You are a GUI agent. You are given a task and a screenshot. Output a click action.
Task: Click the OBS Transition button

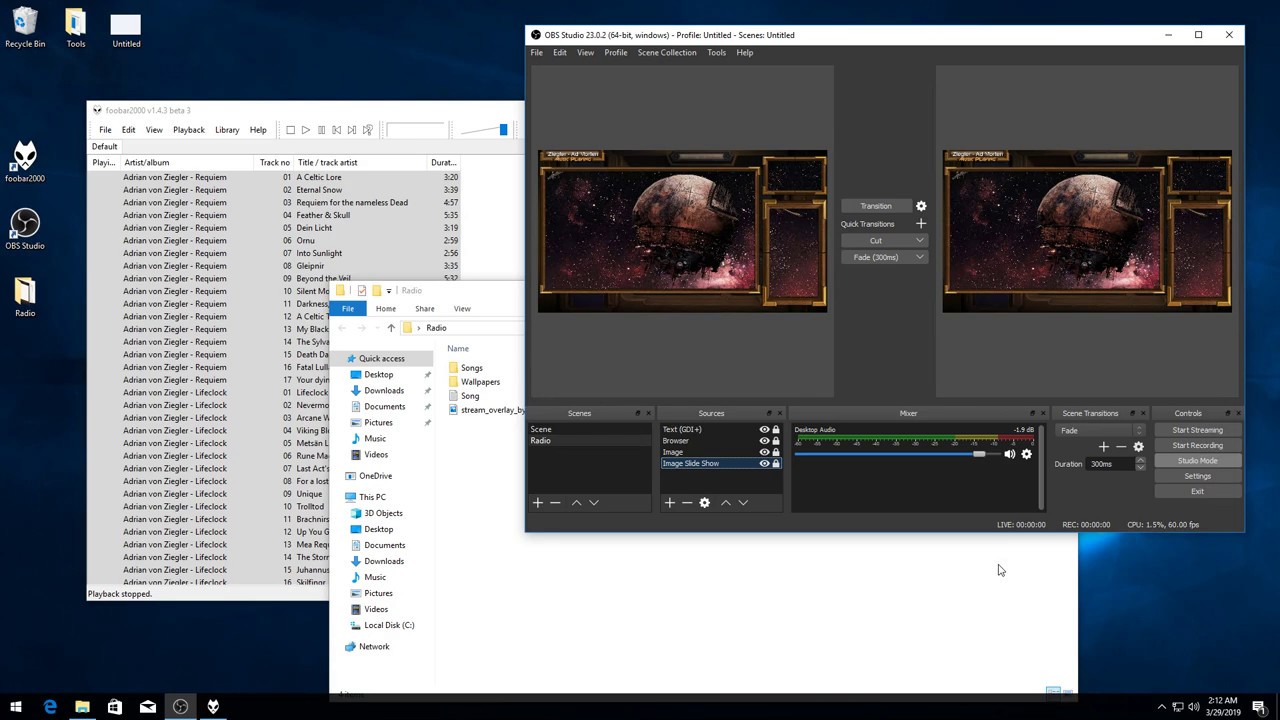(876, 206)
